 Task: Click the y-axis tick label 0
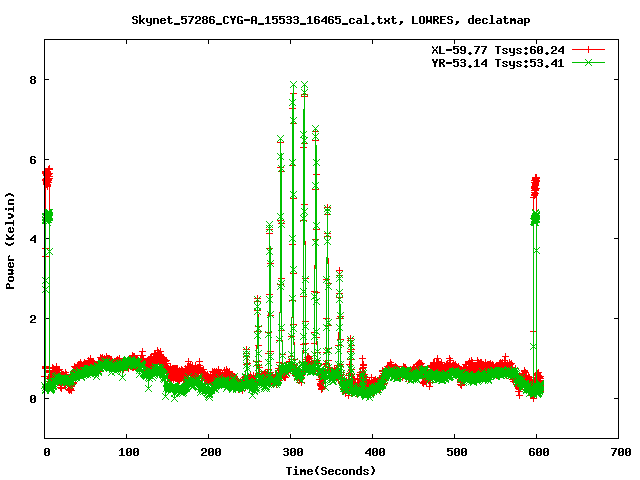click(x=33, y=399)
